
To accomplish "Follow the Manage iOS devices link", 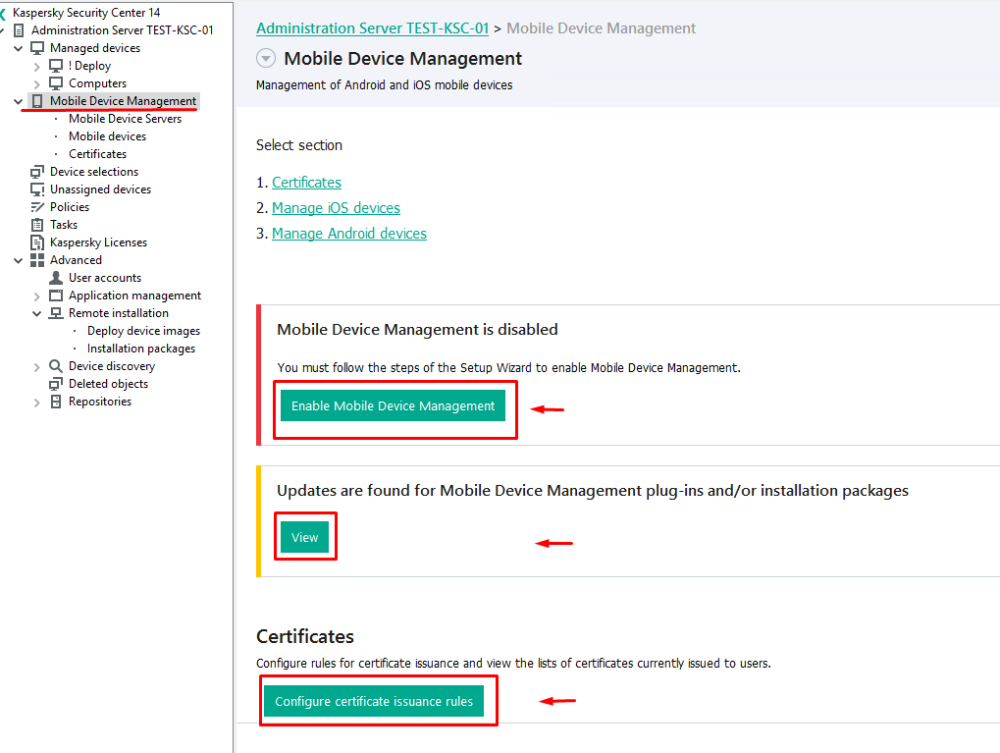I will point(336,208).
